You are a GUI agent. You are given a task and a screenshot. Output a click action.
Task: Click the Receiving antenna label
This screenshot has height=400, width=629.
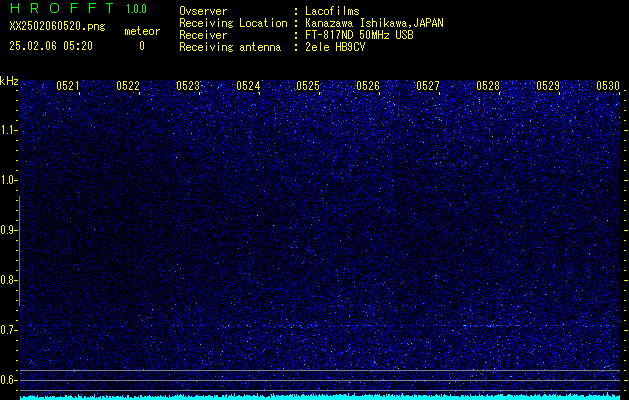coord(230,47)
